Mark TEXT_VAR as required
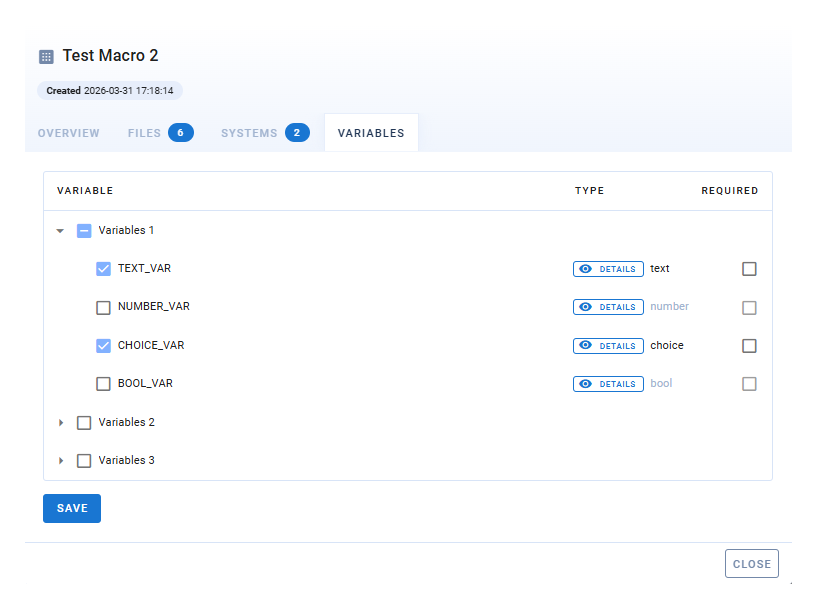The height and width of the screenshot is (608, 815). point(749,269)
